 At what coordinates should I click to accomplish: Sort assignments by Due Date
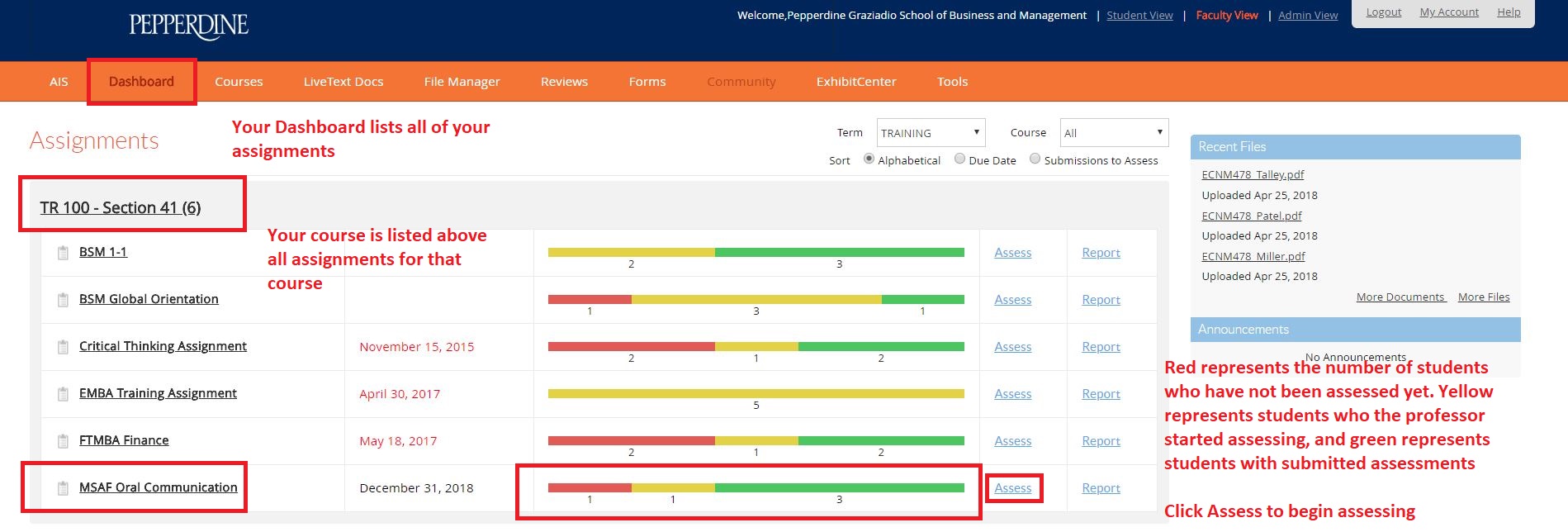(x=959, y=159)
